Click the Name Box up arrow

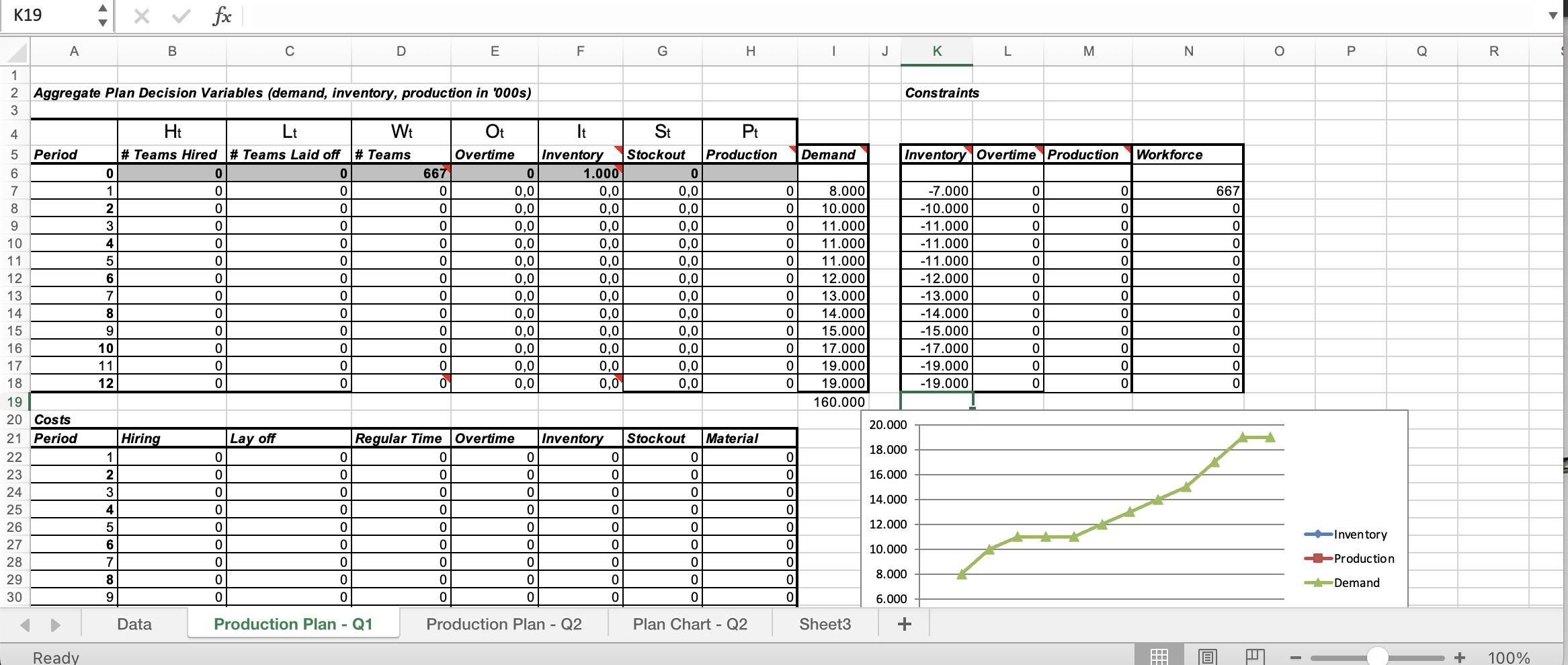click(x=102, y=9)
